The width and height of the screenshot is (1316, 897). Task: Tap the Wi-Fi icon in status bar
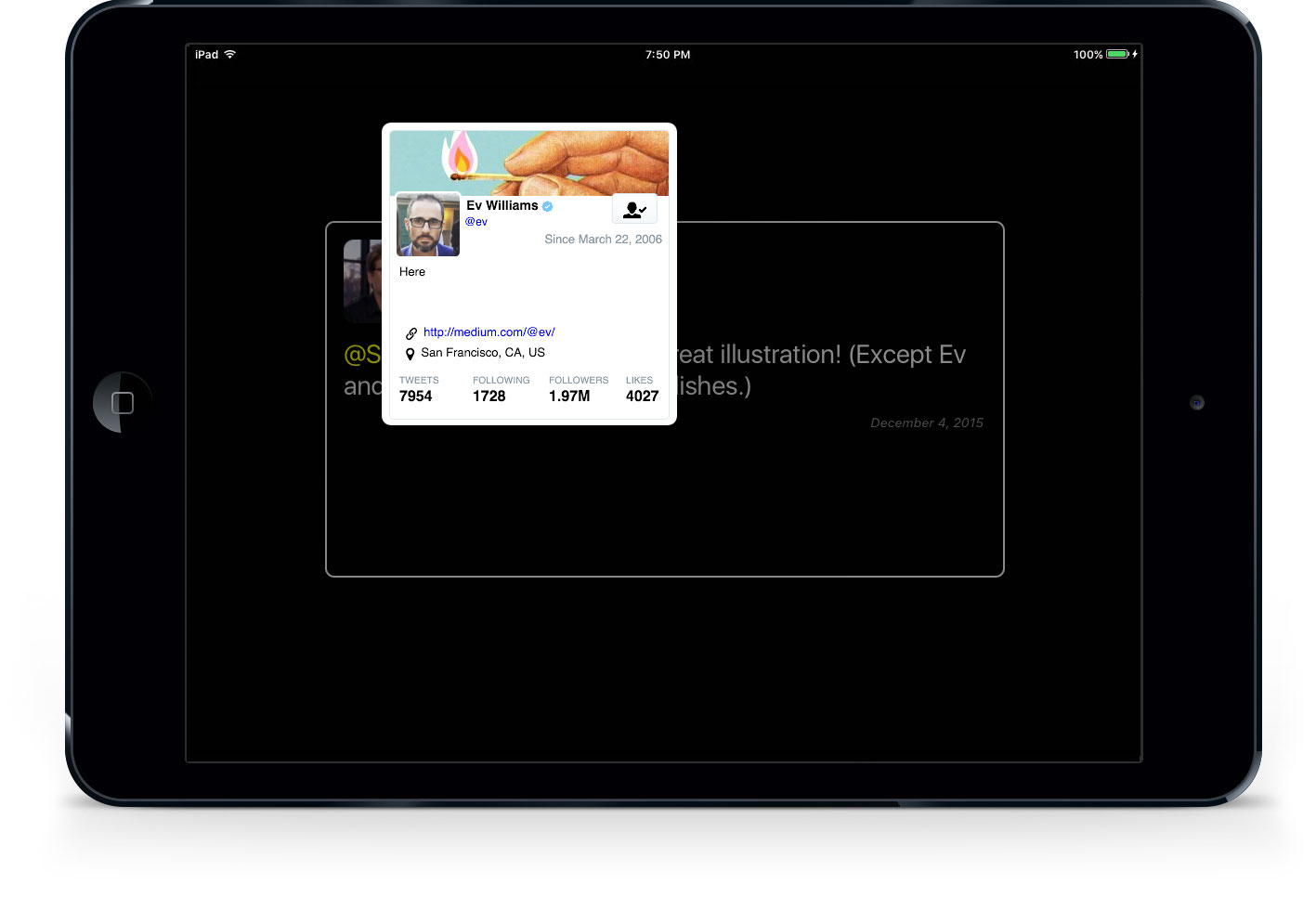click(229, 55)
